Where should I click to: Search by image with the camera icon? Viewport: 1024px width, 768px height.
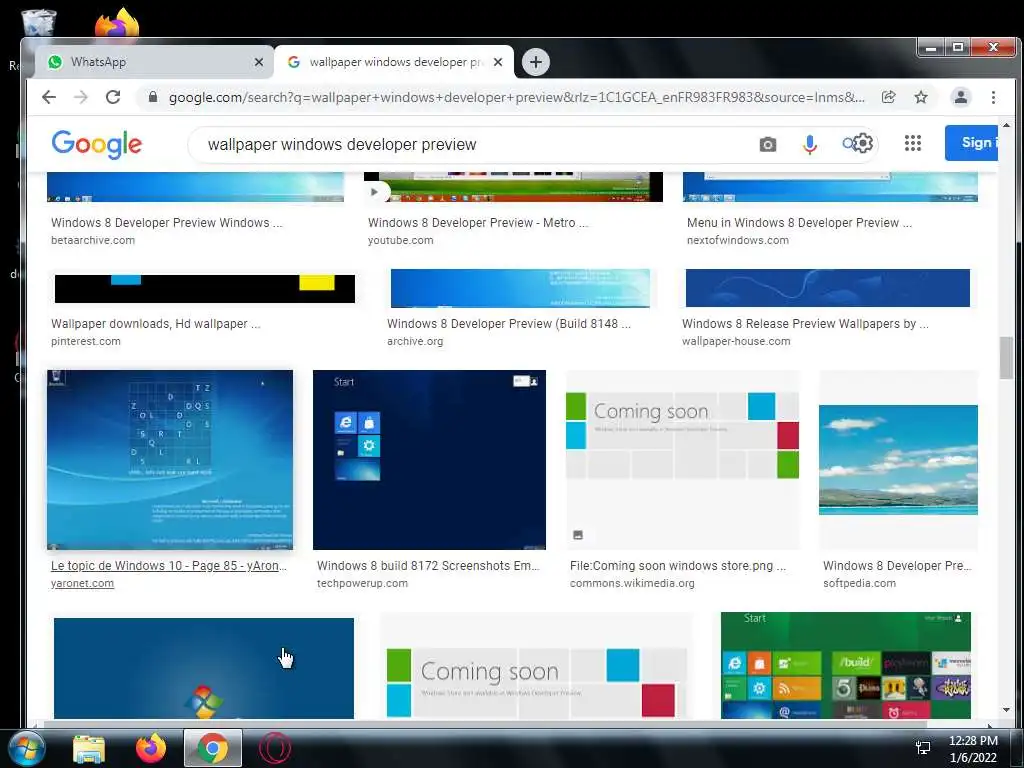(x=768, y=144)
